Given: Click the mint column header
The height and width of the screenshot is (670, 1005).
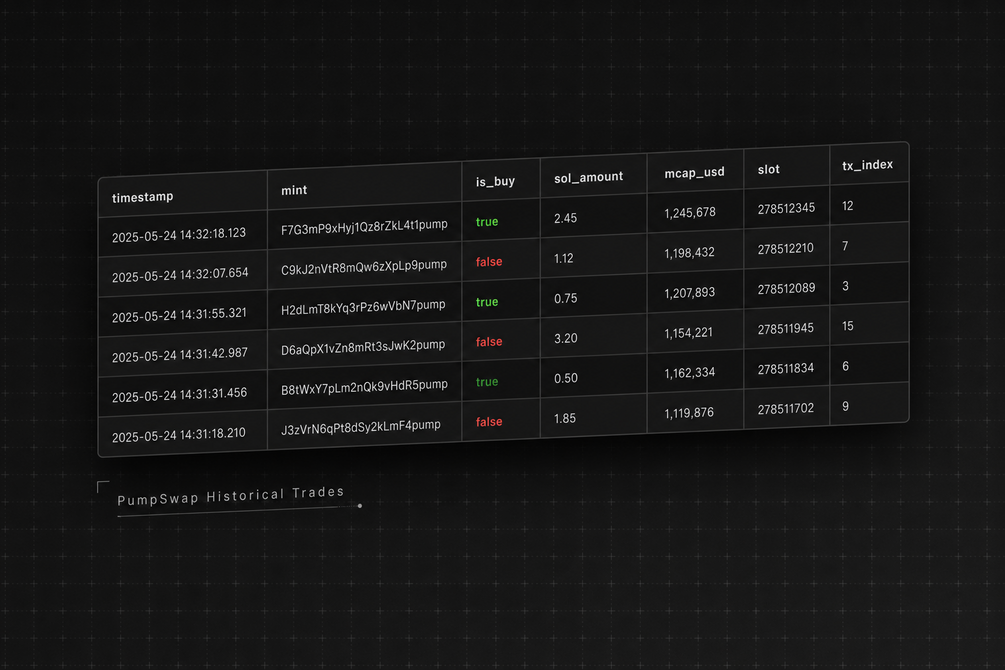Looking at the screenshot, I should pos(294,190).
